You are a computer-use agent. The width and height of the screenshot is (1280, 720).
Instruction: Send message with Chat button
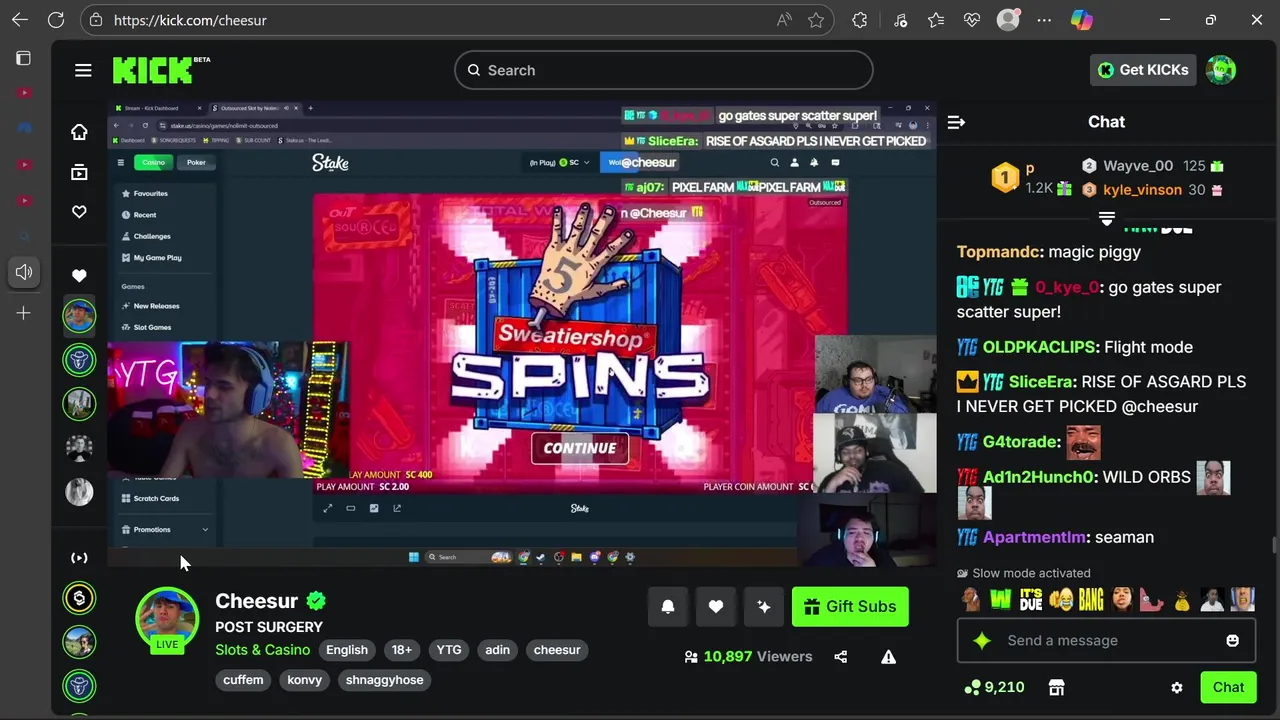pyautogui.click(x=1229, y=688)
